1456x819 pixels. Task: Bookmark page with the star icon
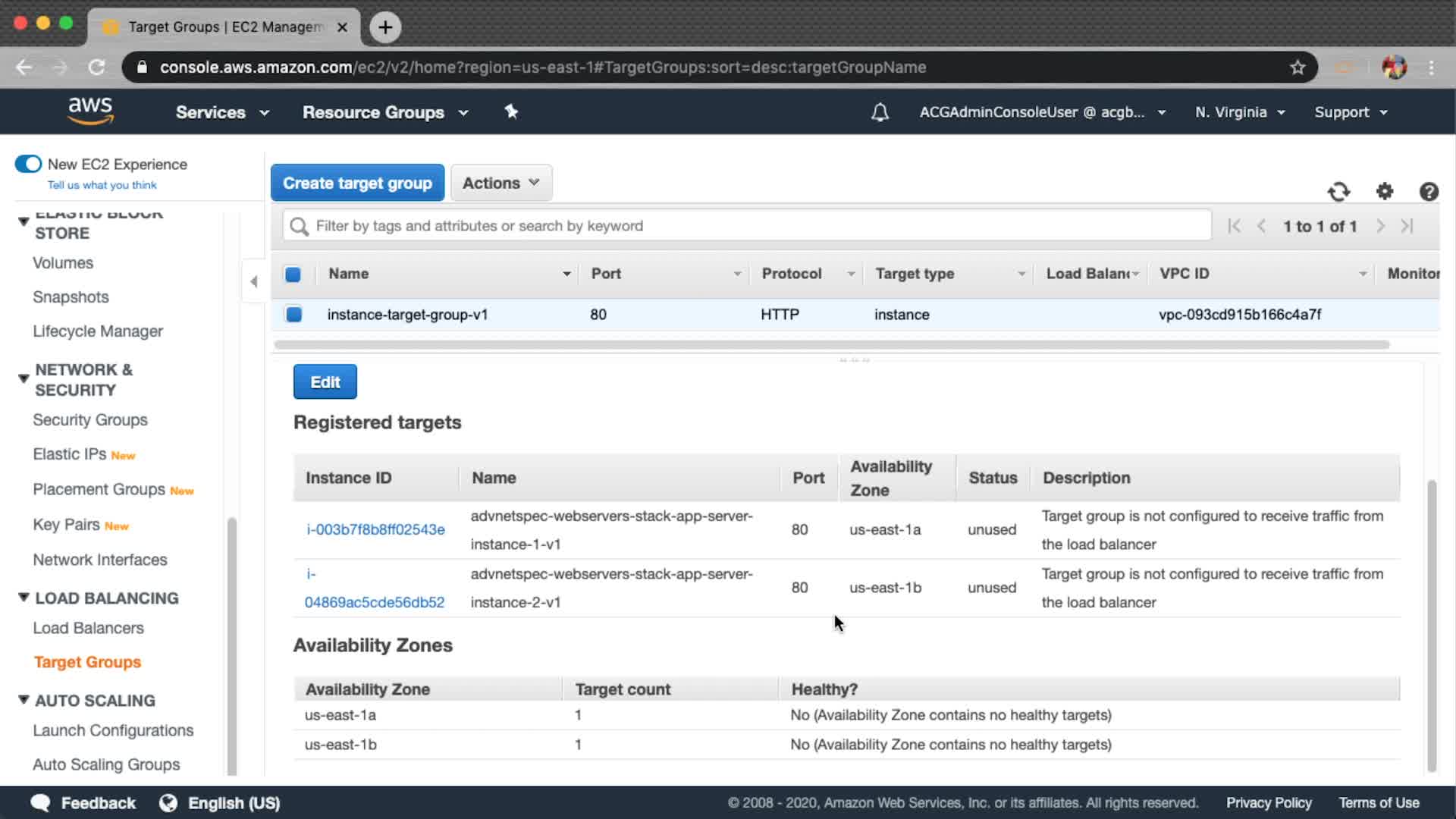(1298, 67)
